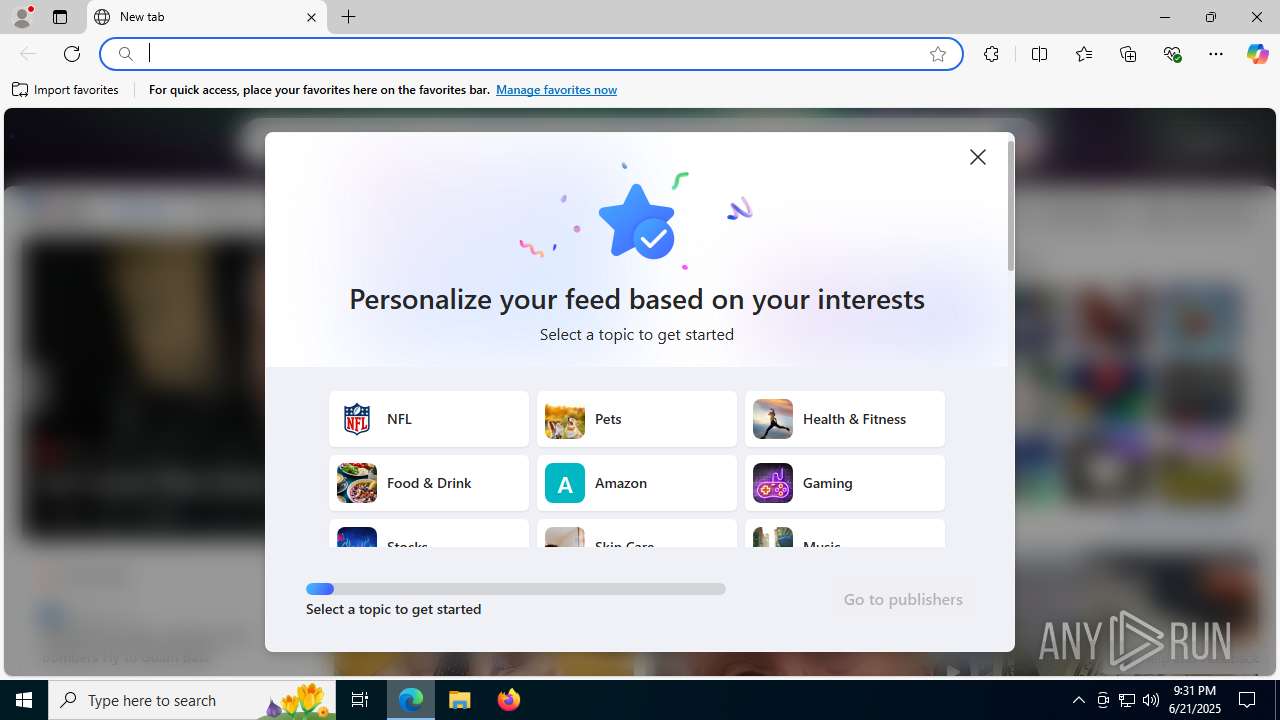
Task: Open the Favorites list icon
Action: [1084, 54]
